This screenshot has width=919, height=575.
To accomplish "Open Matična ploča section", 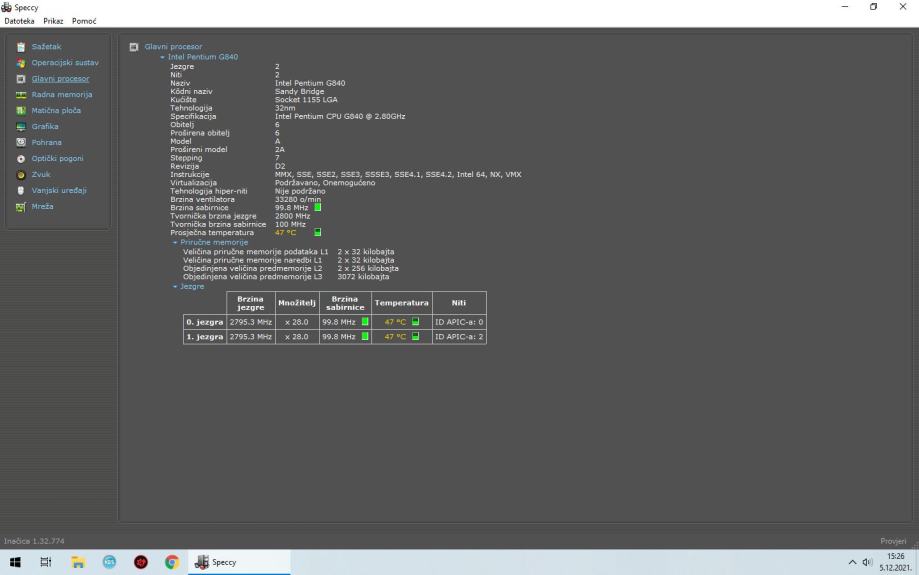I will [56, 110].
